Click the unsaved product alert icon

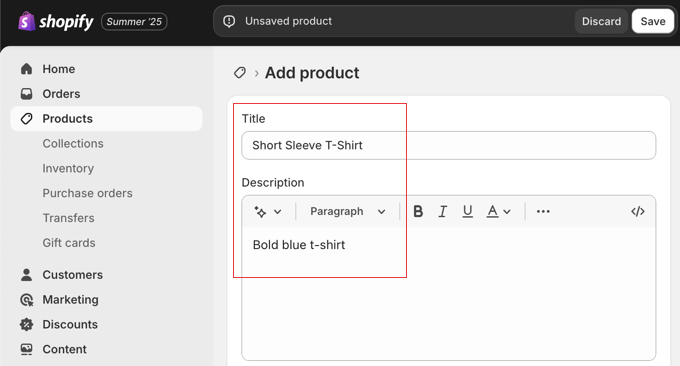pos(229,21)
